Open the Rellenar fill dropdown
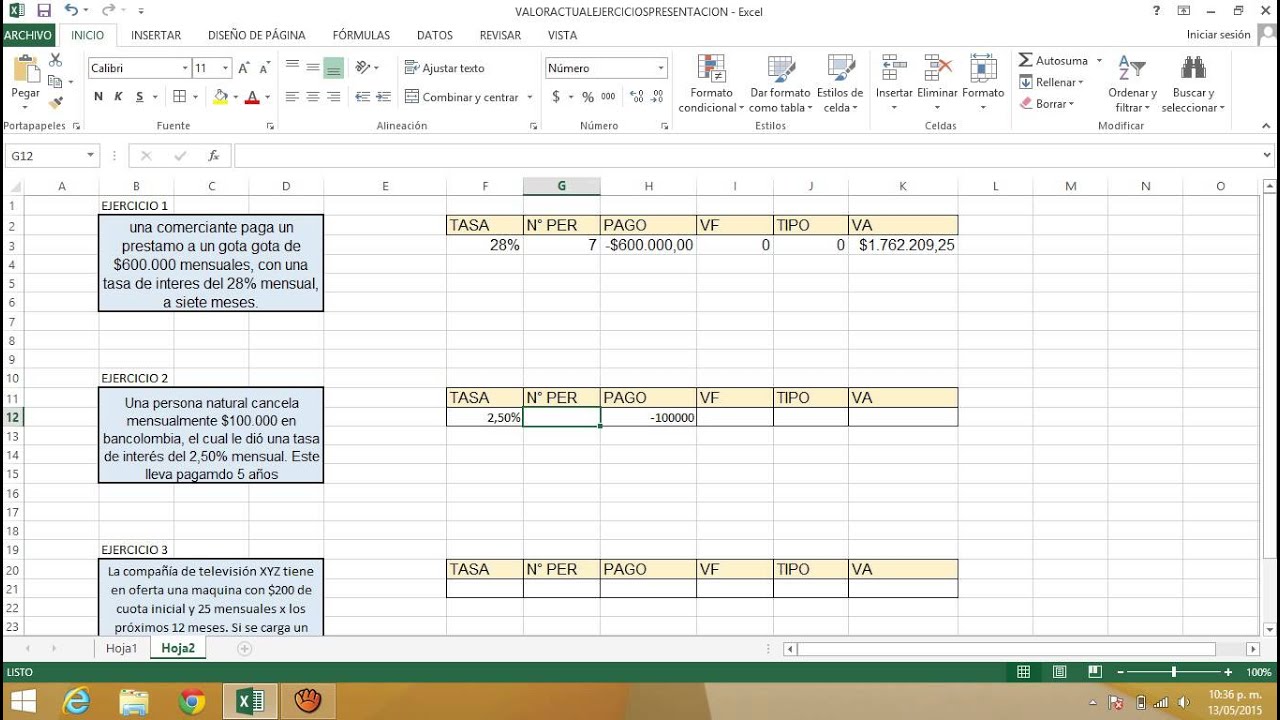The width and height of the screenshot is (1280, 720). pos(1053,82)
